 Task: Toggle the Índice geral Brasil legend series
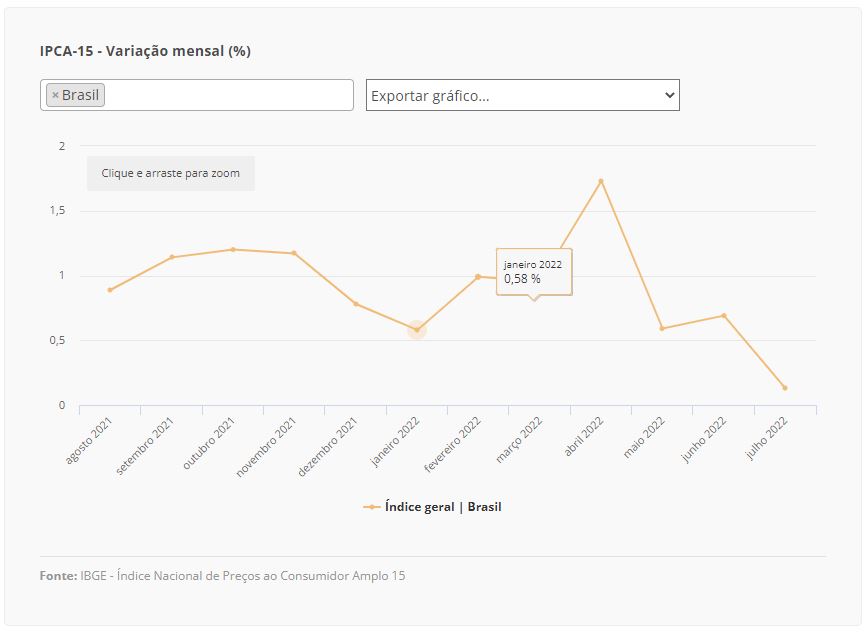click(442, 507)
